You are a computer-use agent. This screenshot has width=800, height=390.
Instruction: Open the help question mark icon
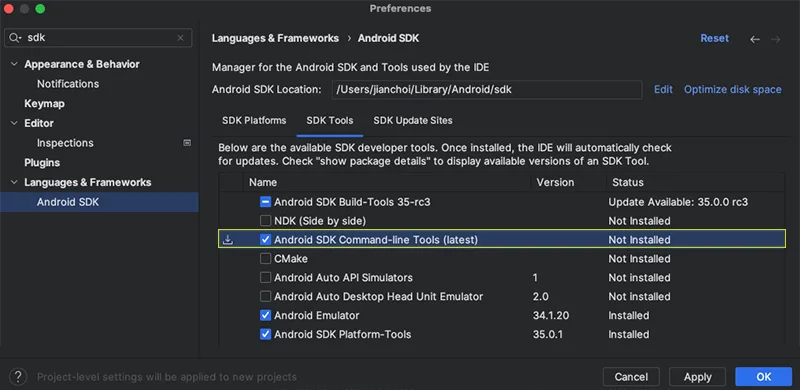pyautogui.click(x=18, y=377)
